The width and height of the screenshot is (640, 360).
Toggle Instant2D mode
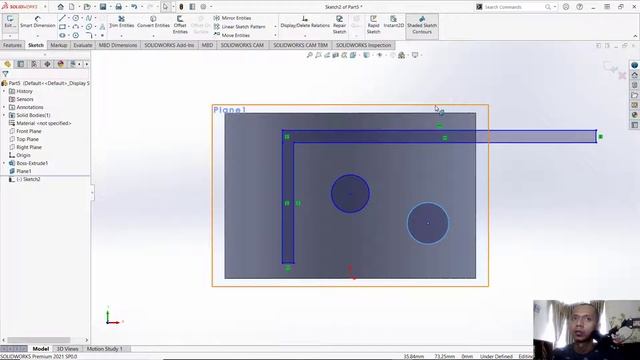coord(393,22)
